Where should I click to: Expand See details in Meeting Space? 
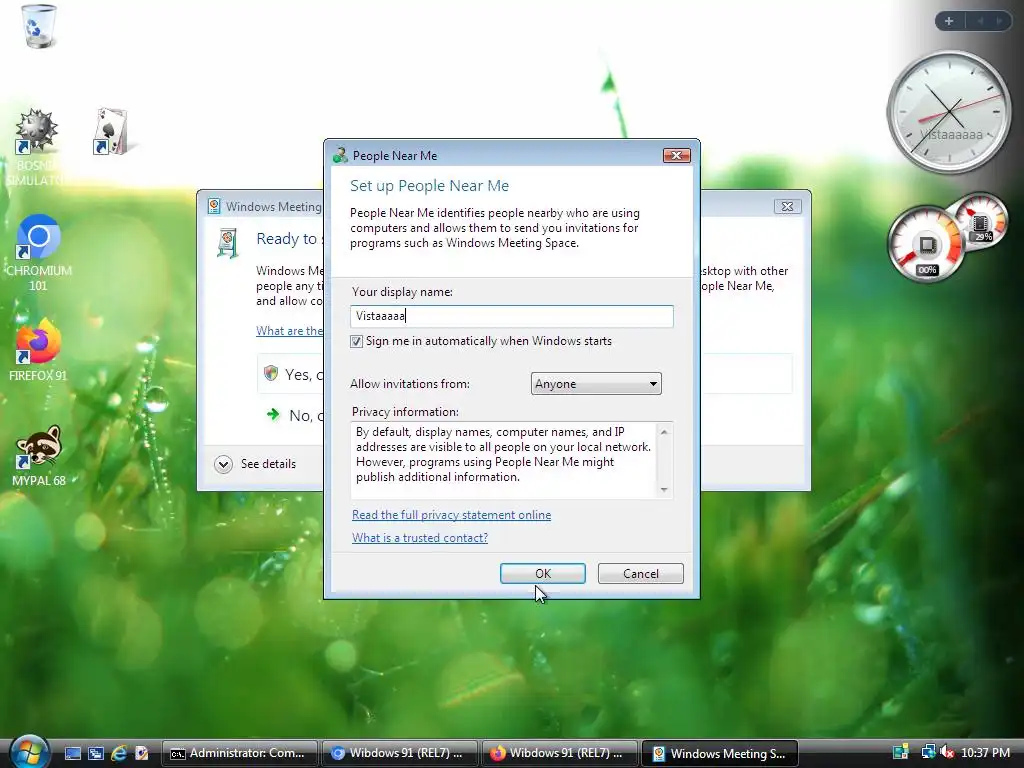[x=255, y=464]
